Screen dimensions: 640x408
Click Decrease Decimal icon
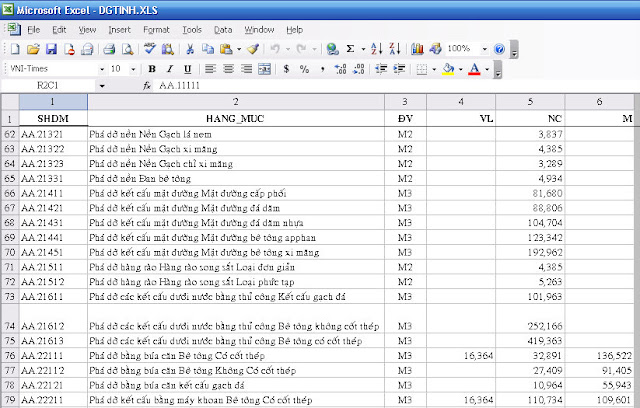click(359, 69)
